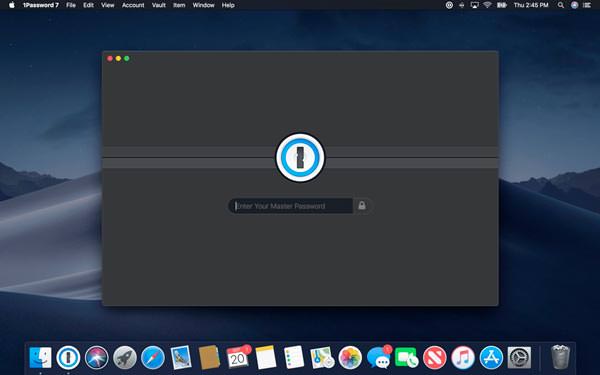This screenshot has height=375, width=600.
Task: Open Calendar icon showing 20
Action: point(238,357)
